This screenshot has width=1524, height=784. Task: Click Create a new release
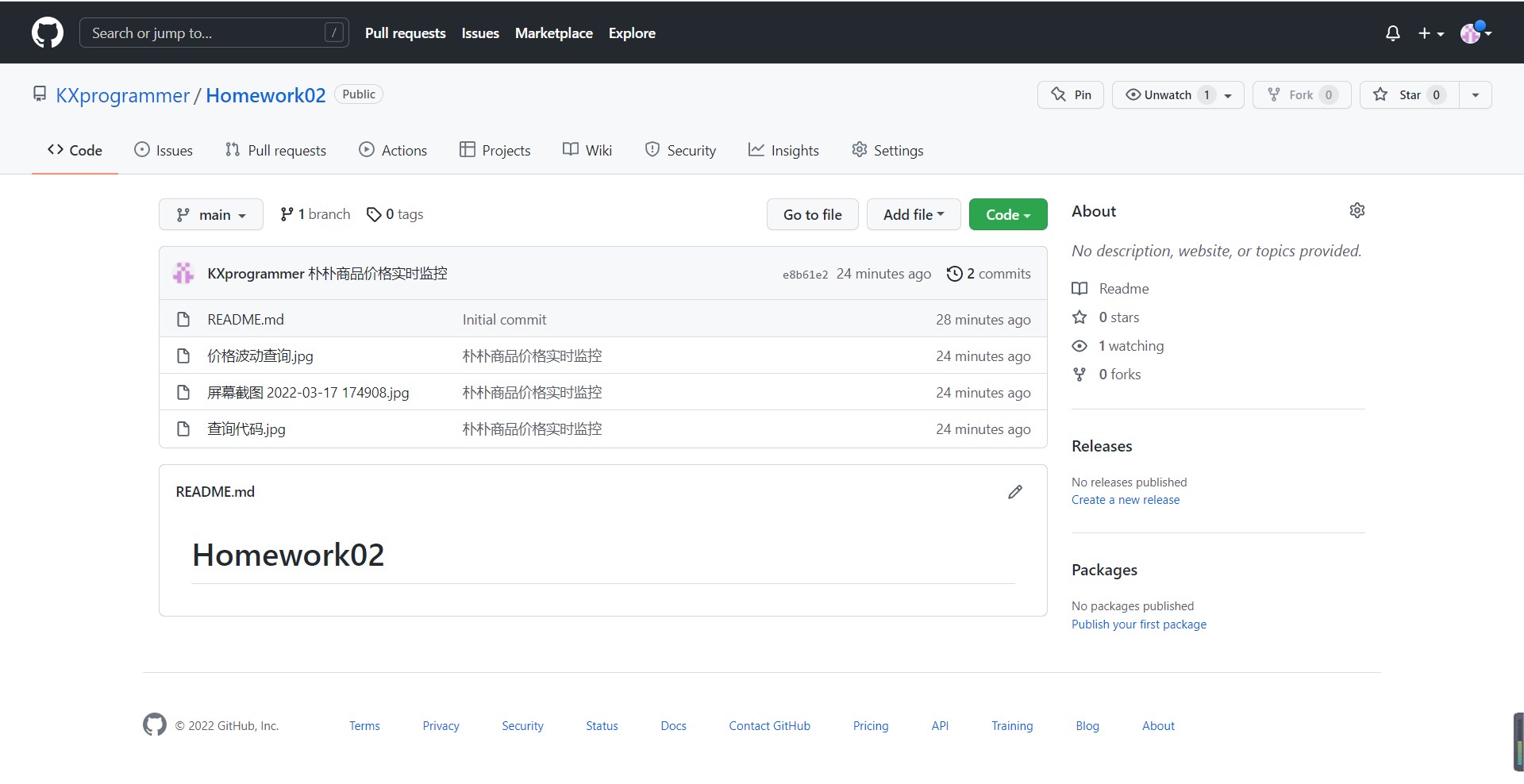pyautogui.click(x=1126, y=500)
